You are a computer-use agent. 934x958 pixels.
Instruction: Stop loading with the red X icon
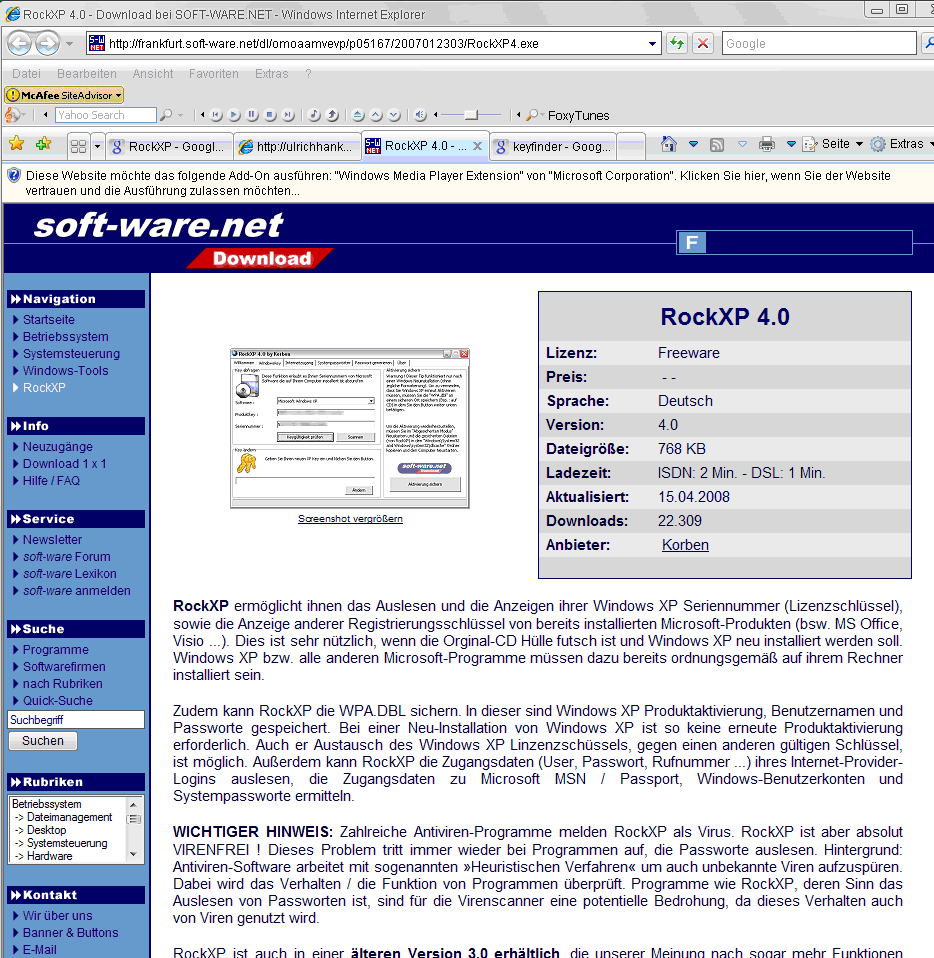tap(703, 43)
